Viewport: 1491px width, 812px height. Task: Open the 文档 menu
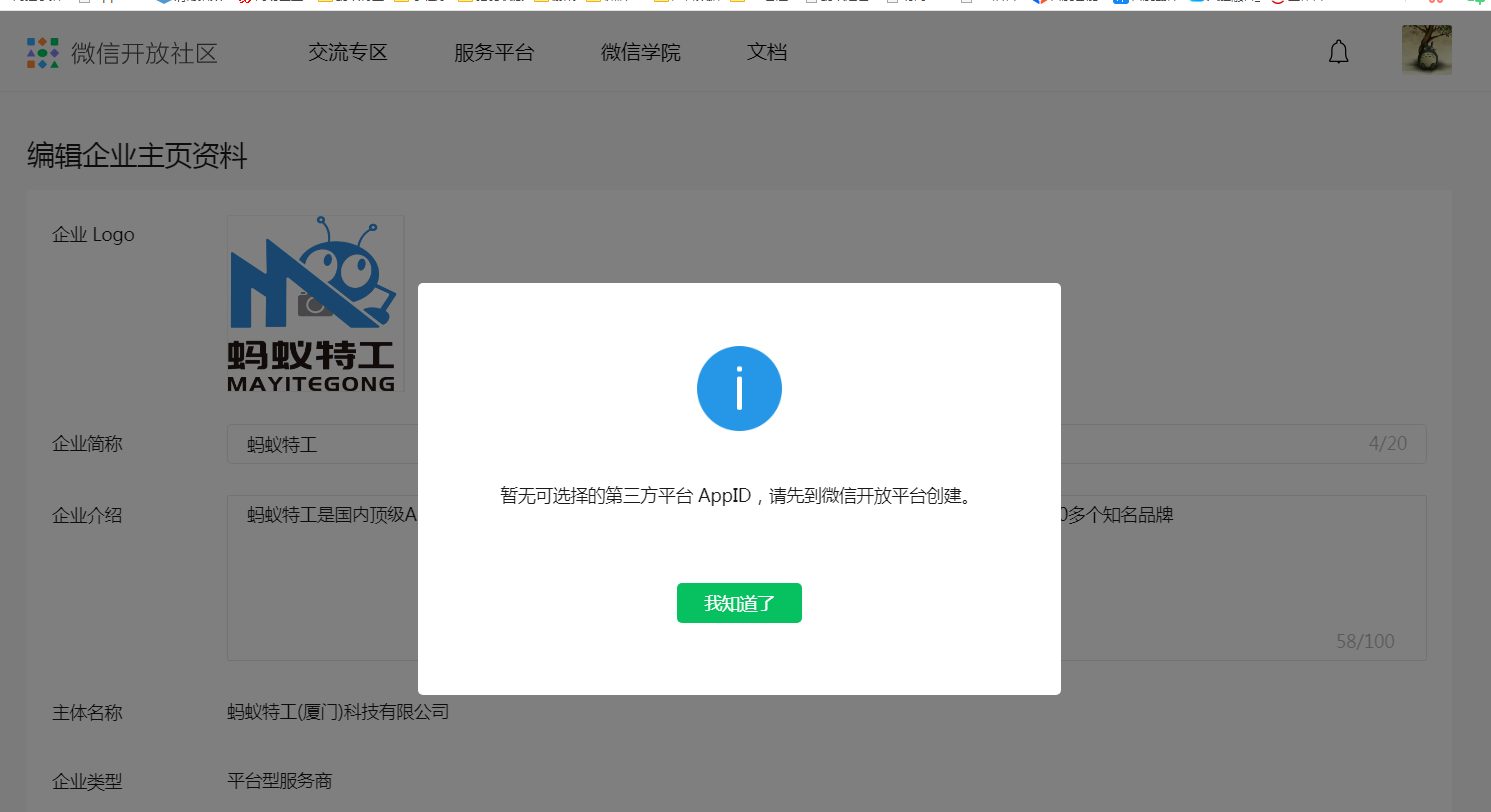(767, 52)
